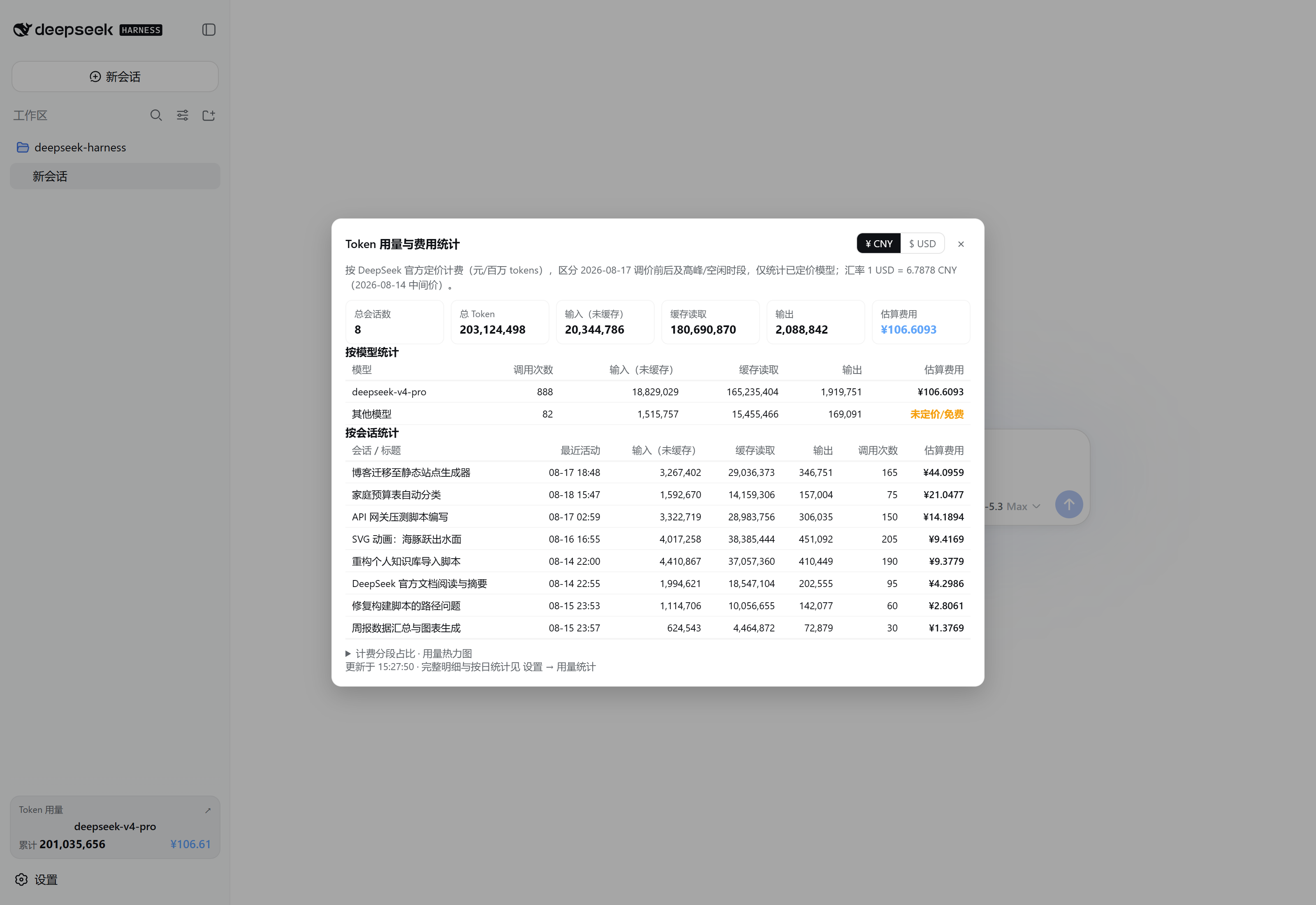The image size is (1316, 905).
Task: Click cost ¥44.0959 cell
Action: point(943,472)
